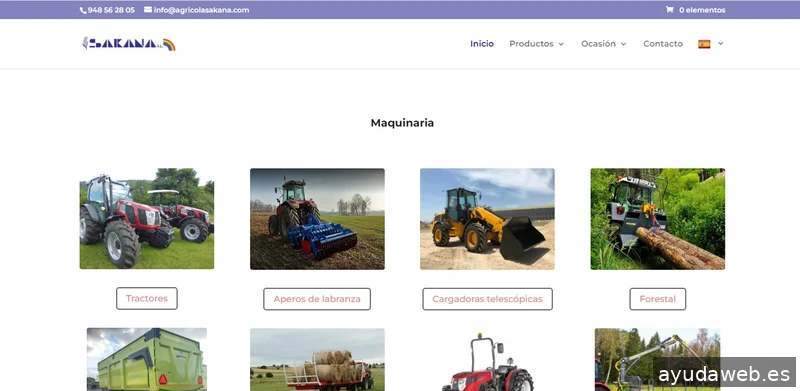Select the Spanish flag language icon
Image resolution: width=800 pixels, height=391 pixels.
(704, 44)
